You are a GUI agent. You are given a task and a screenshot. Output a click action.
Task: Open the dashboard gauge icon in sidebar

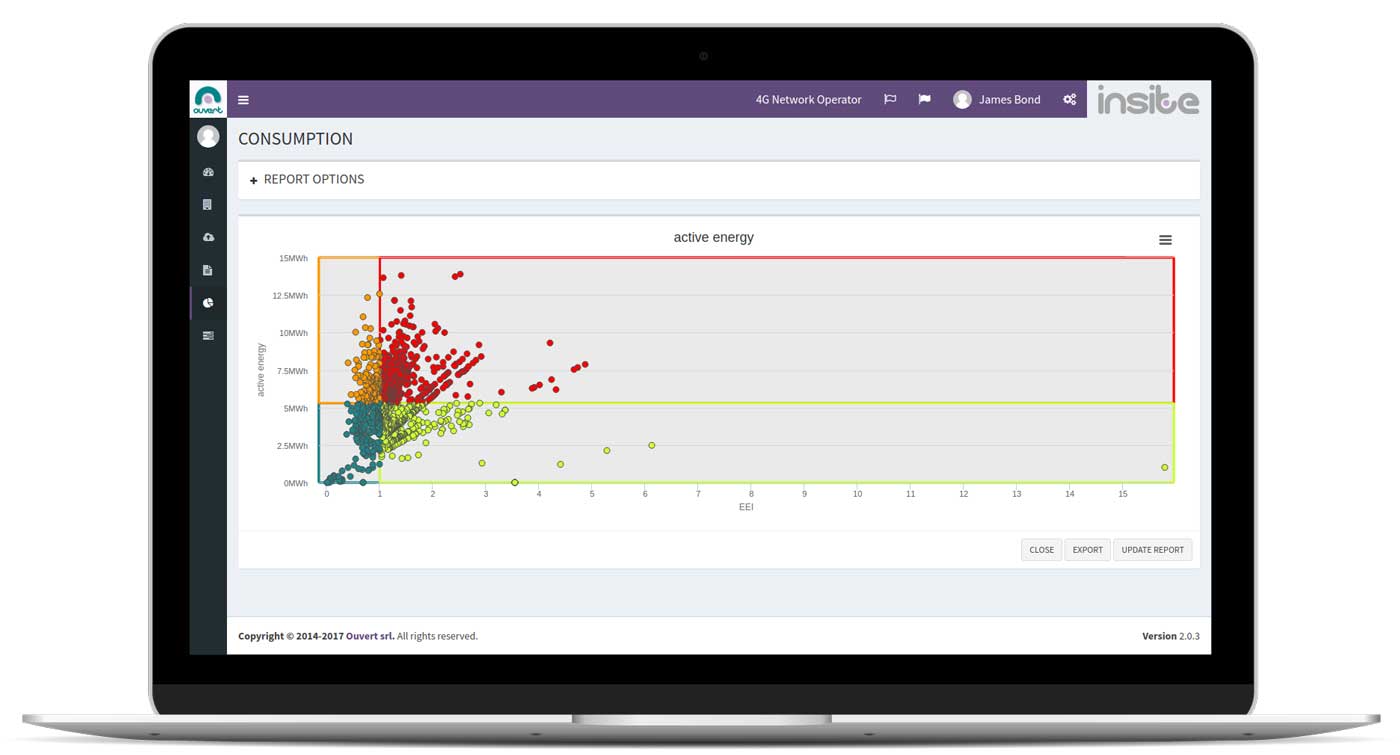pyautogui.click(x=208, y=172)
